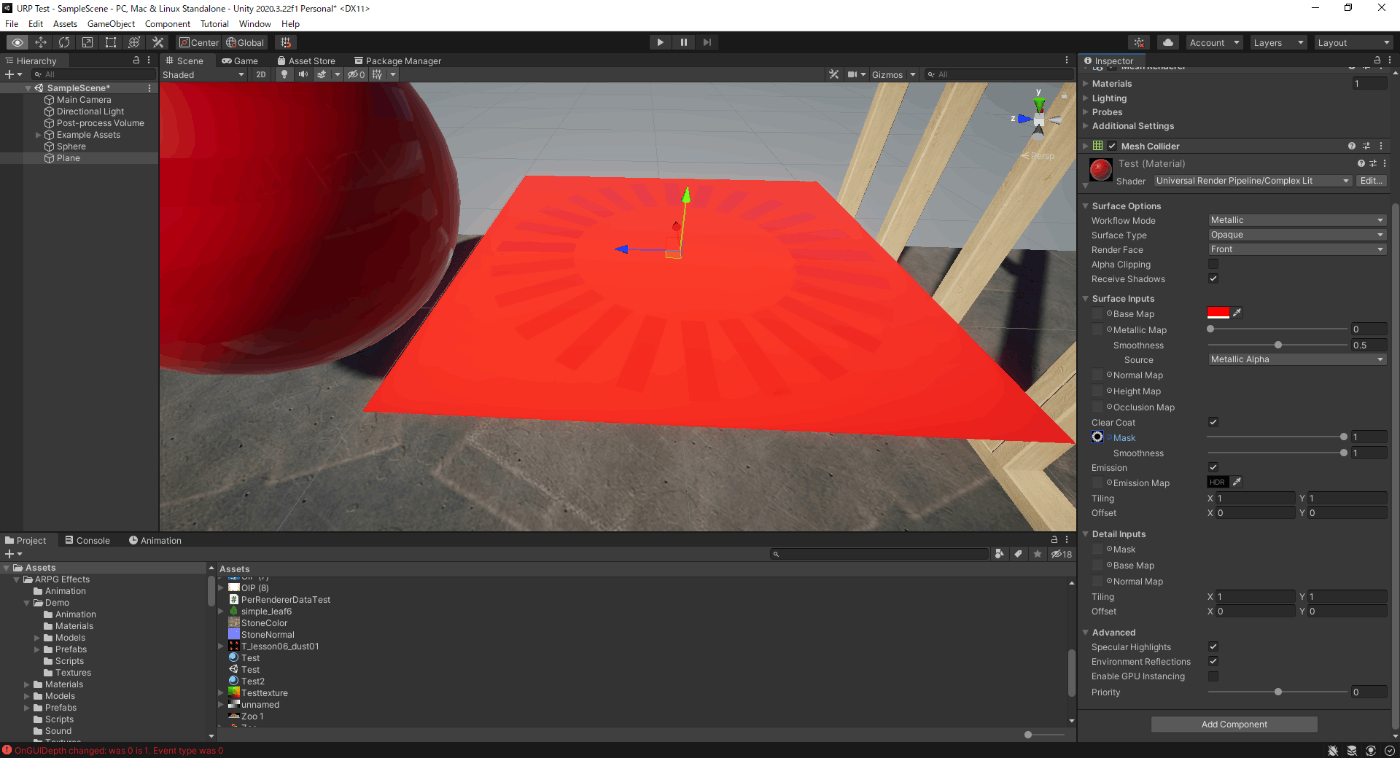The height and width of the screenshot is (758, 1400).
Task: Toggle Global handle rotation button
Action: [x=245, y=43]
